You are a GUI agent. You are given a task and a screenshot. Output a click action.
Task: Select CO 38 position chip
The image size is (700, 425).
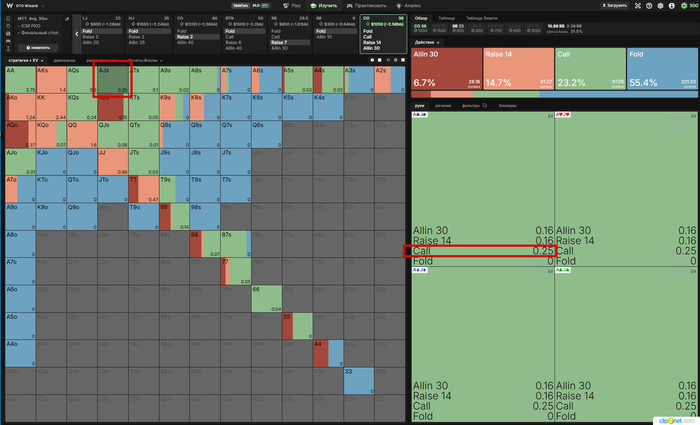tap(420, 28)
